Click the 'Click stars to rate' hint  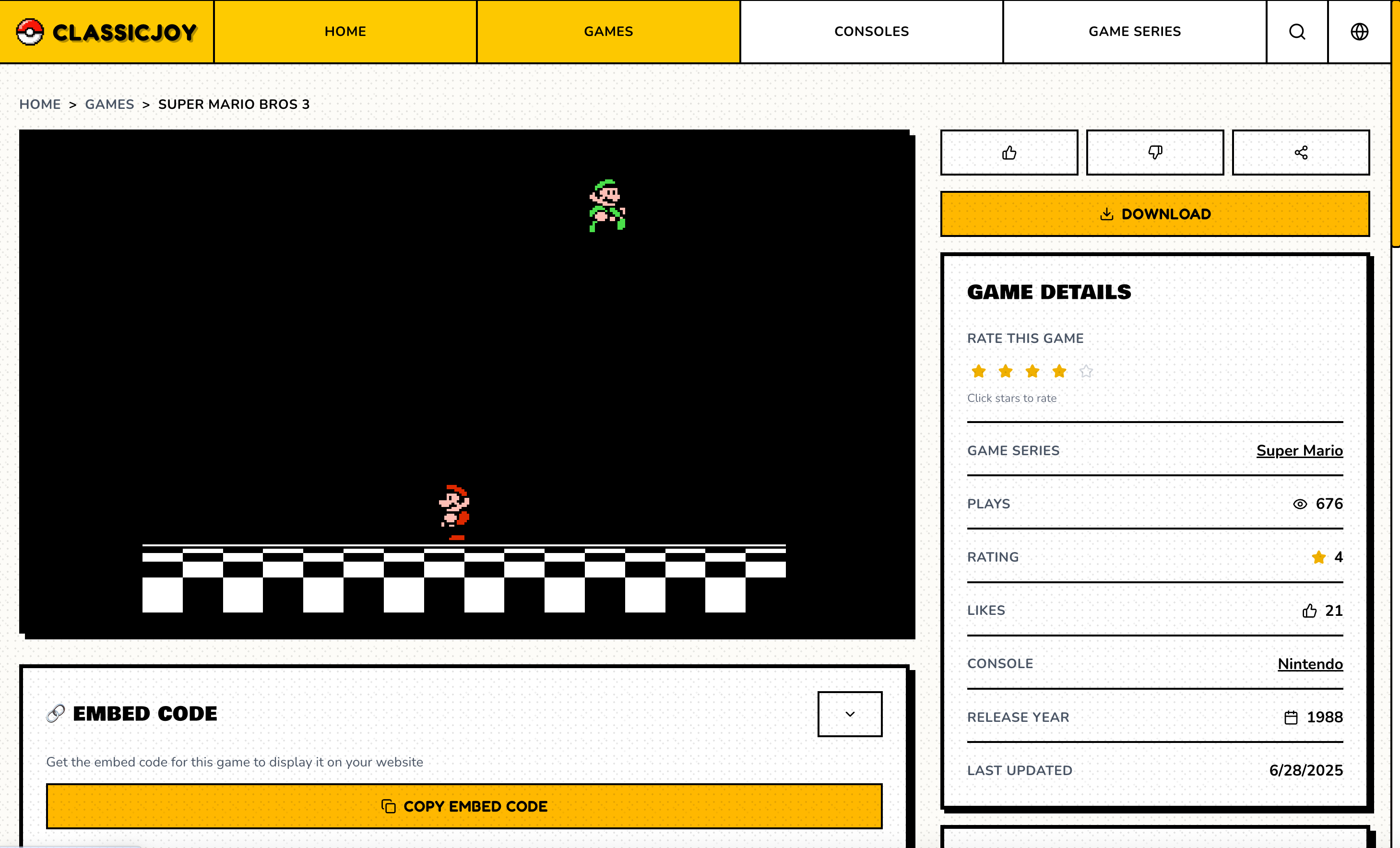[1012, 398]
